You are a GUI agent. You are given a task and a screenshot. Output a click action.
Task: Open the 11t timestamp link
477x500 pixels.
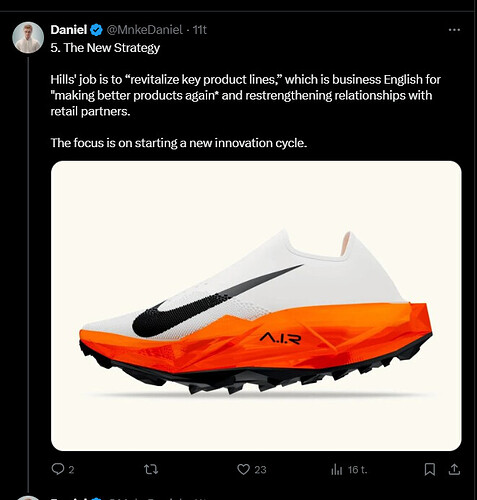point(200,30)
